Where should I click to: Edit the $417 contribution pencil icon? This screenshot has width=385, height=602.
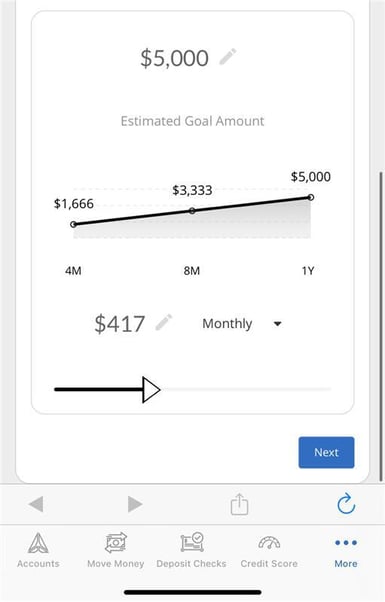tap(164, 322)
